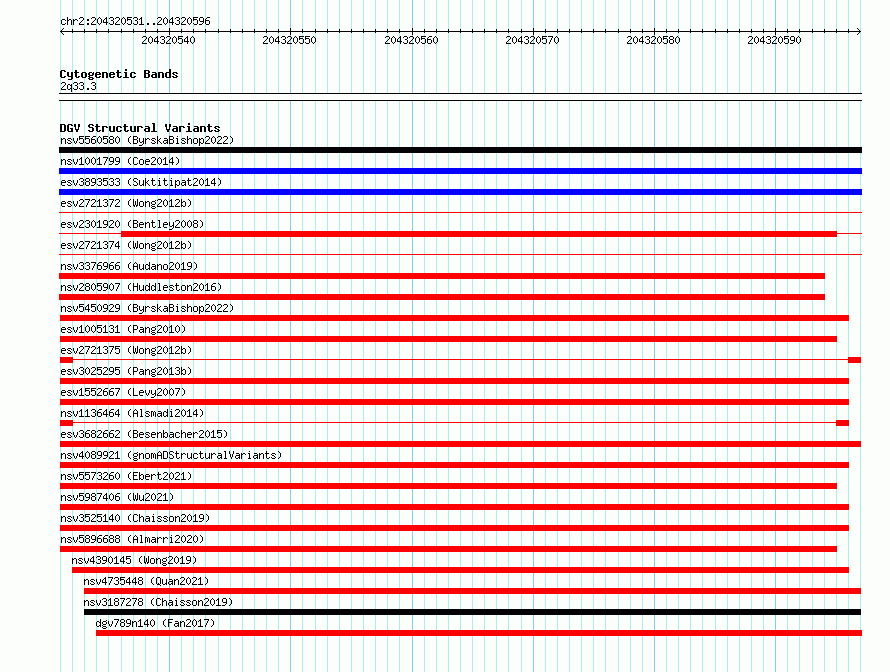Click the red bar under esv3682662
This screenshot has height=672, width=890.
point(460,444)
